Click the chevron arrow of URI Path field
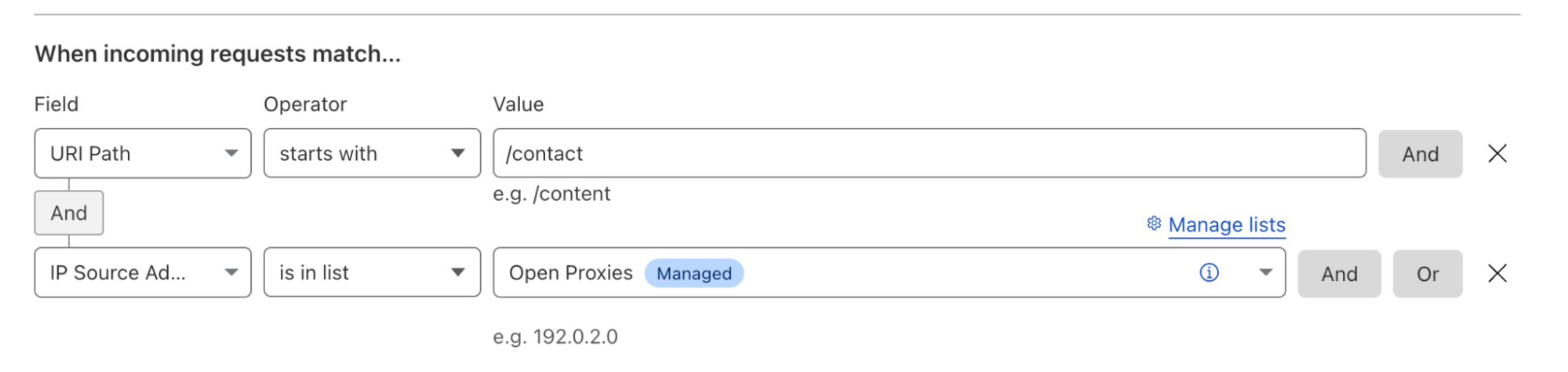 (231, 154)
